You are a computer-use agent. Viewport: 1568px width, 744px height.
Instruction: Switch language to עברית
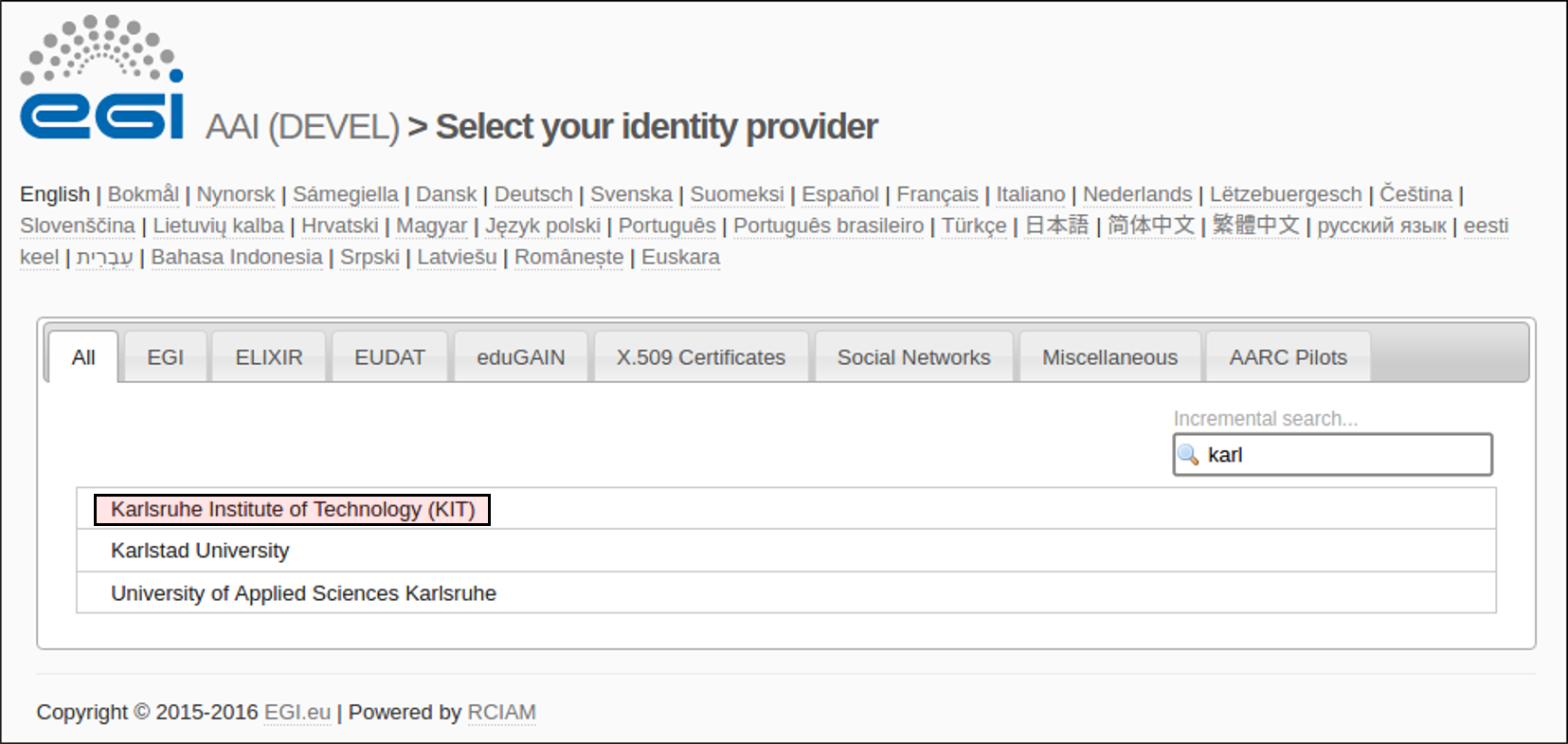(104, 257)
